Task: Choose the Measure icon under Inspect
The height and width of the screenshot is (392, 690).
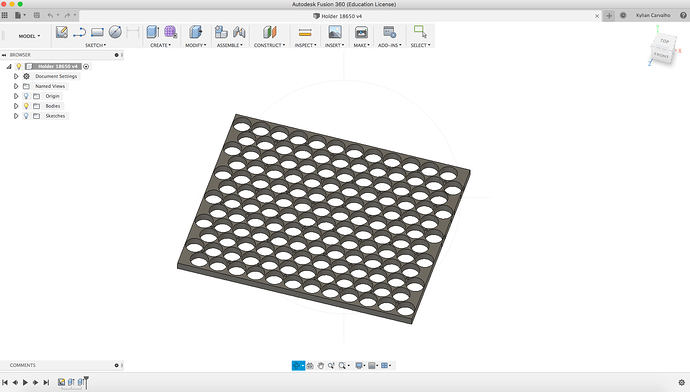Action: tap(305, 32)
